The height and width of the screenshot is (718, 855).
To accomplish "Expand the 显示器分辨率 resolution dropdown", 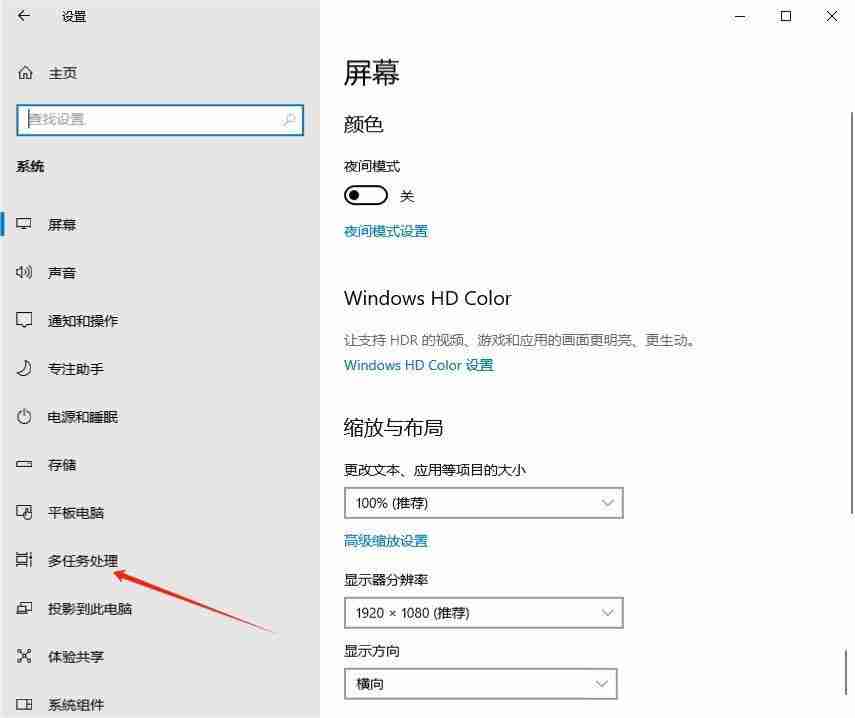I will tap(484, 612).
